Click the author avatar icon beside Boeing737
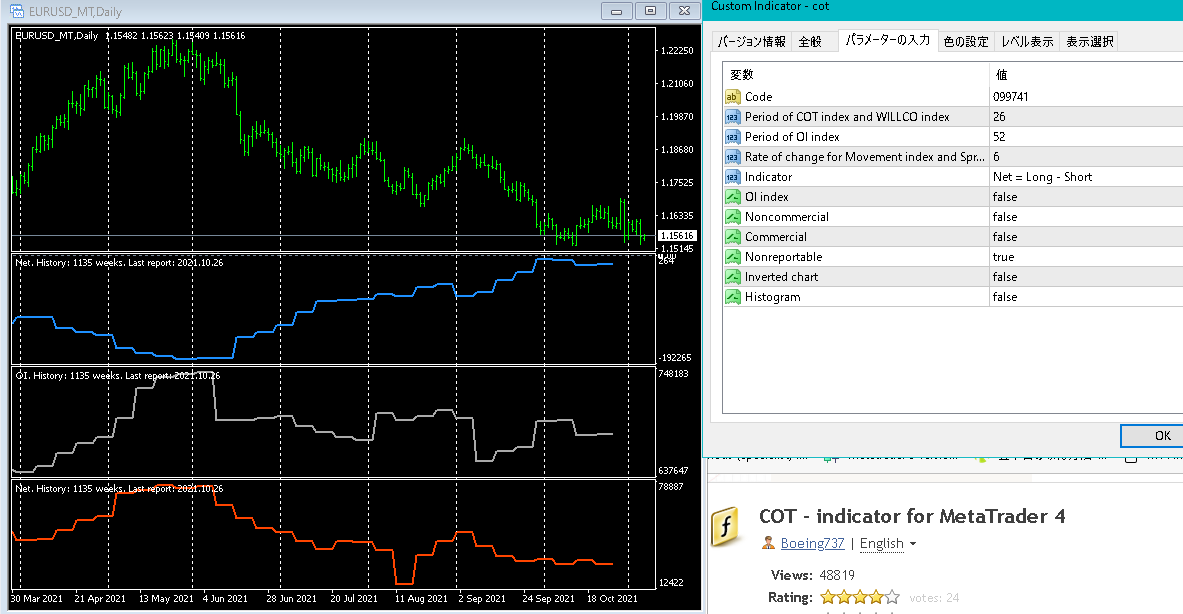The image size is (1183, 614). (768, 543)
